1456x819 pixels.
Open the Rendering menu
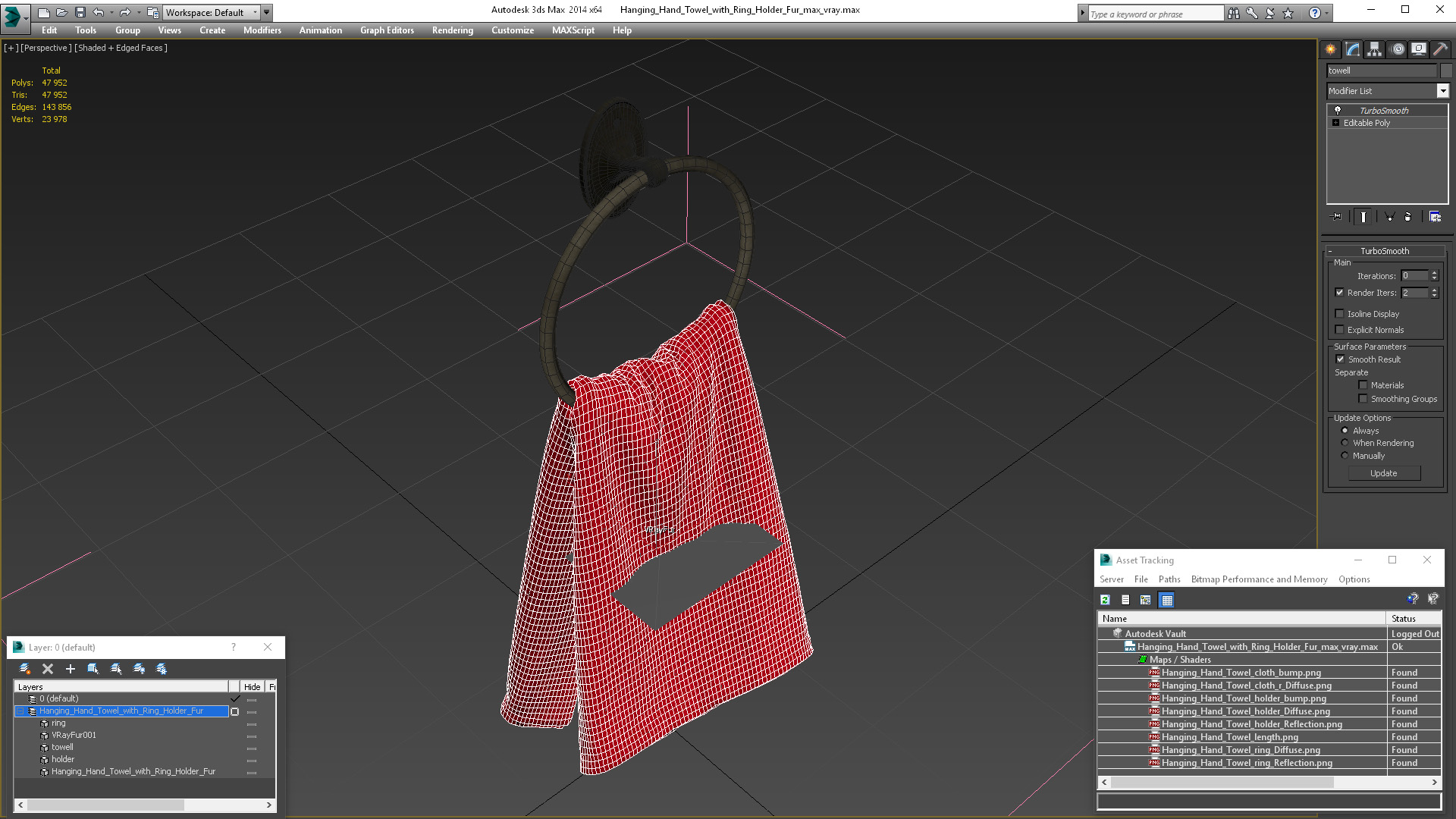tap(453, 30)
